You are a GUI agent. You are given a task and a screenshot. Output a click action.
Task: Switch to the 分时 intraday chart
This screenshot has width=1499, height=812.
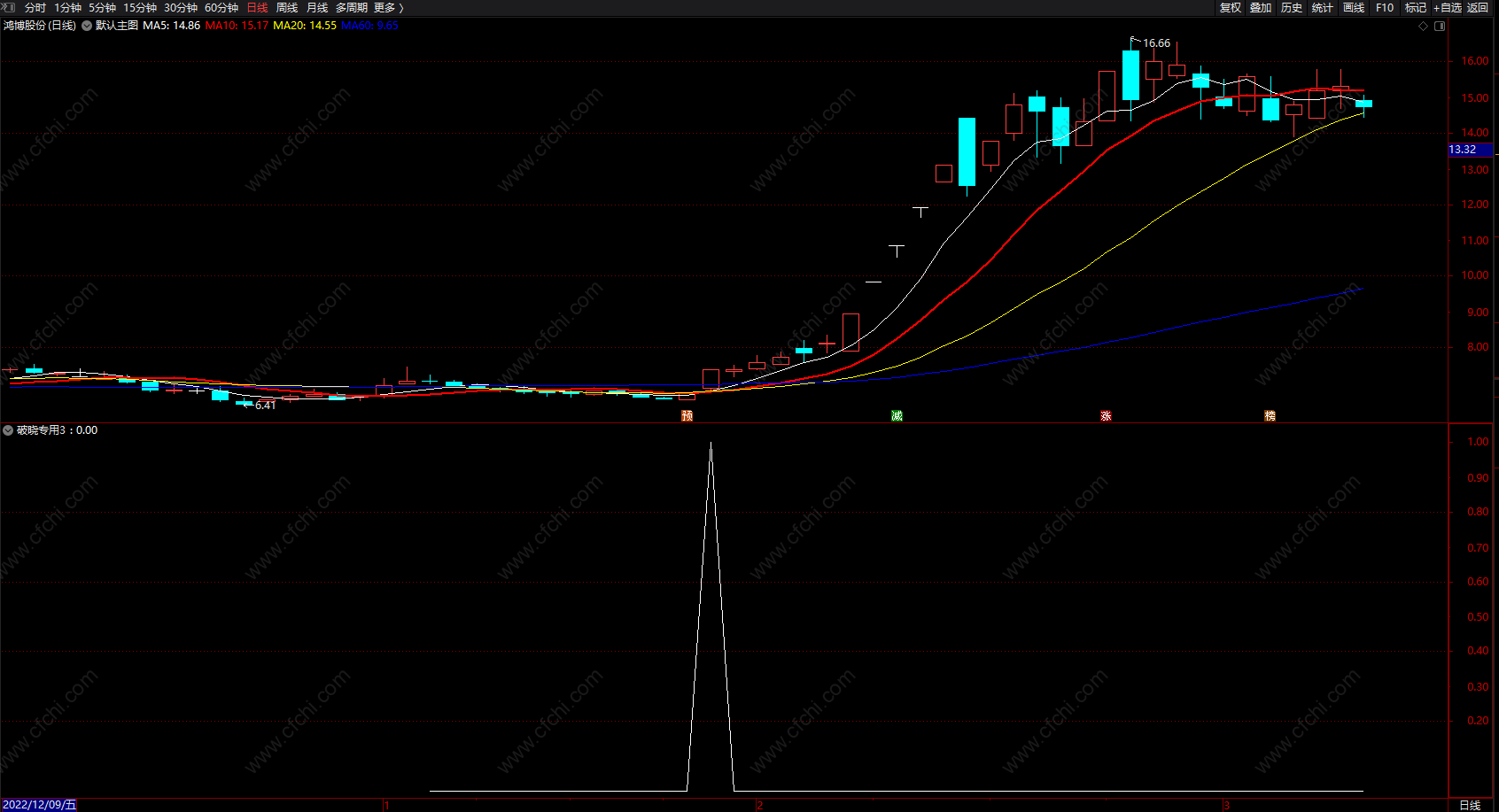click(35, 7)
